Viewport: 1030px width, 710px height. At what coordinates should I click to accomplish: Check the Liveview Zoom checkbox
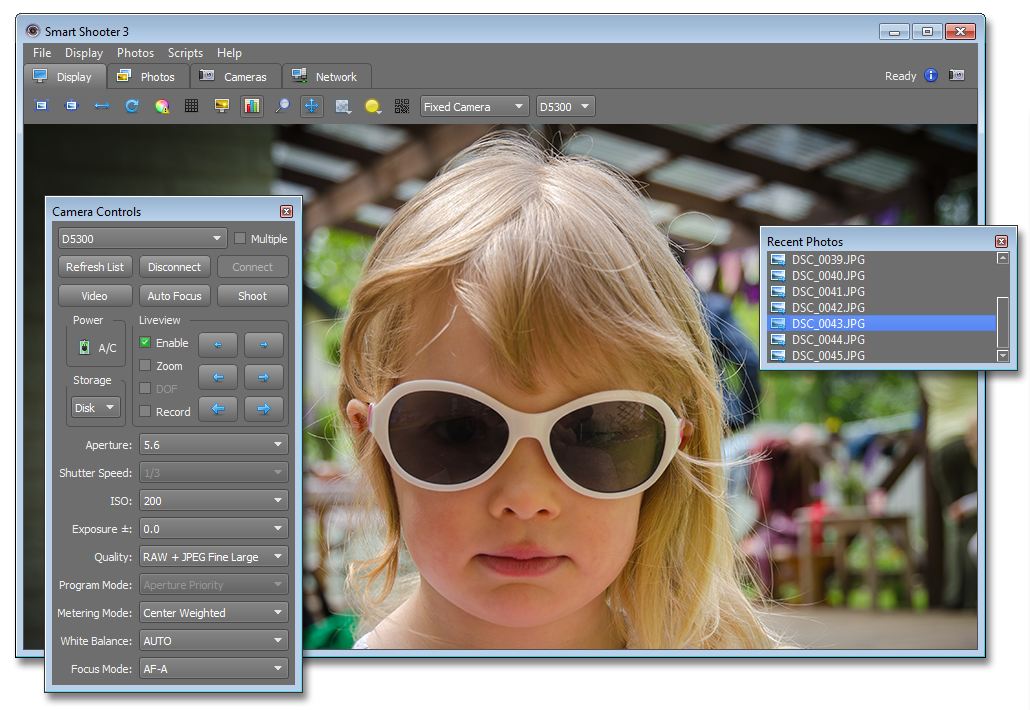145,366
